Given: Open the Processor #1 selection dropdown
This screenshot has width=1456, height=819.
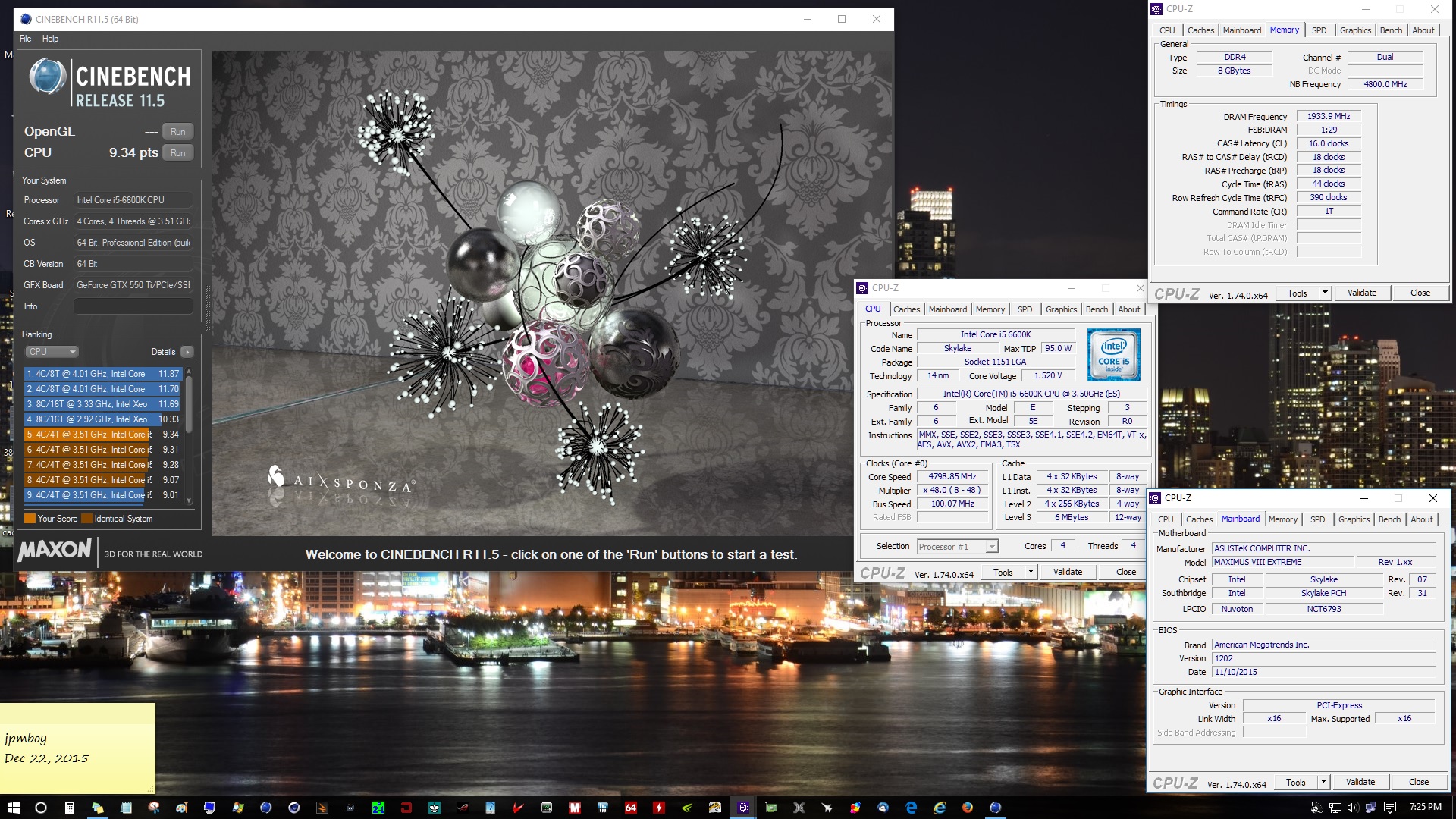Looking at the screenshot, I should 958,546.
